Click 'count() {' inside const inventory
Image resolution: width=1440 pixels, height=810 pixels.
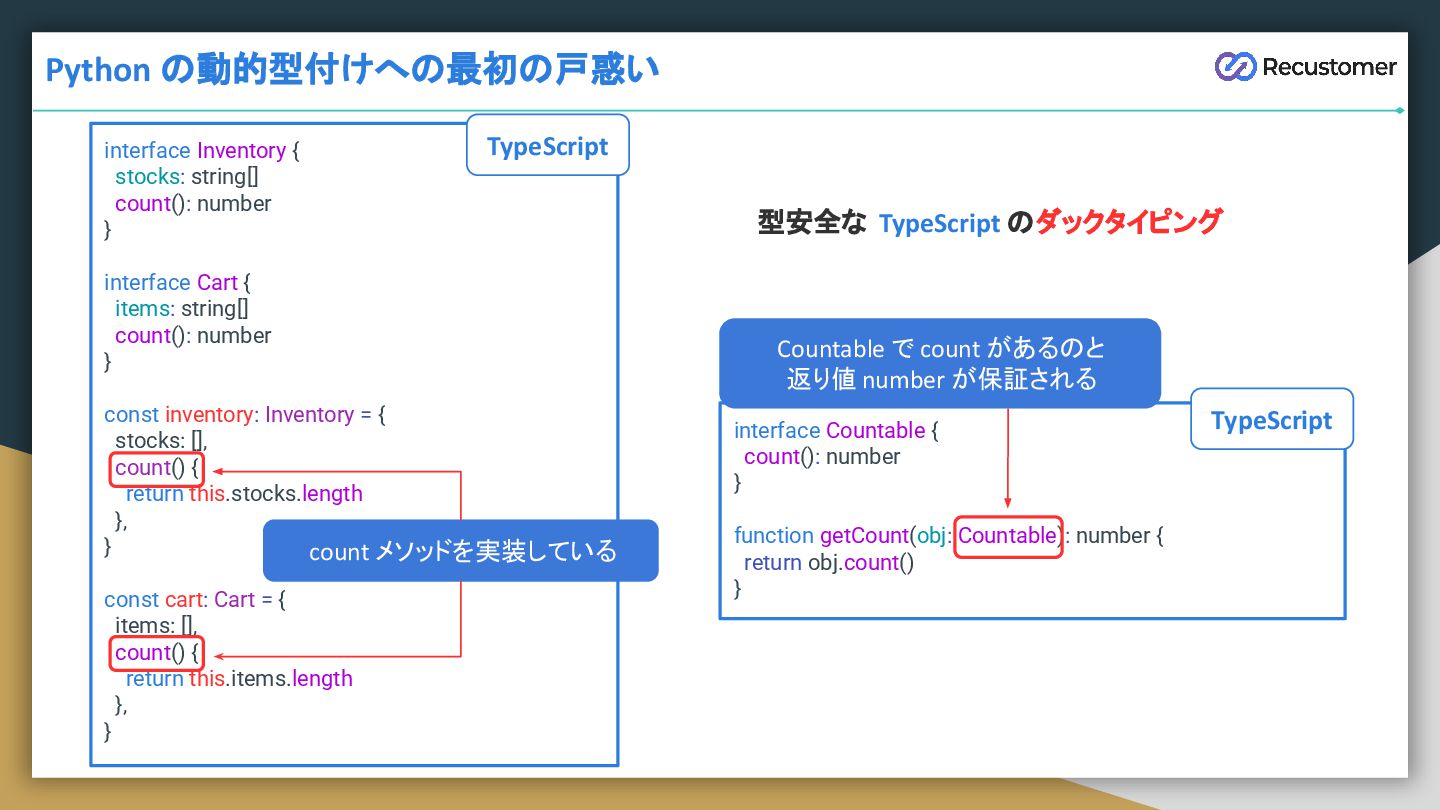coord(158,468)
